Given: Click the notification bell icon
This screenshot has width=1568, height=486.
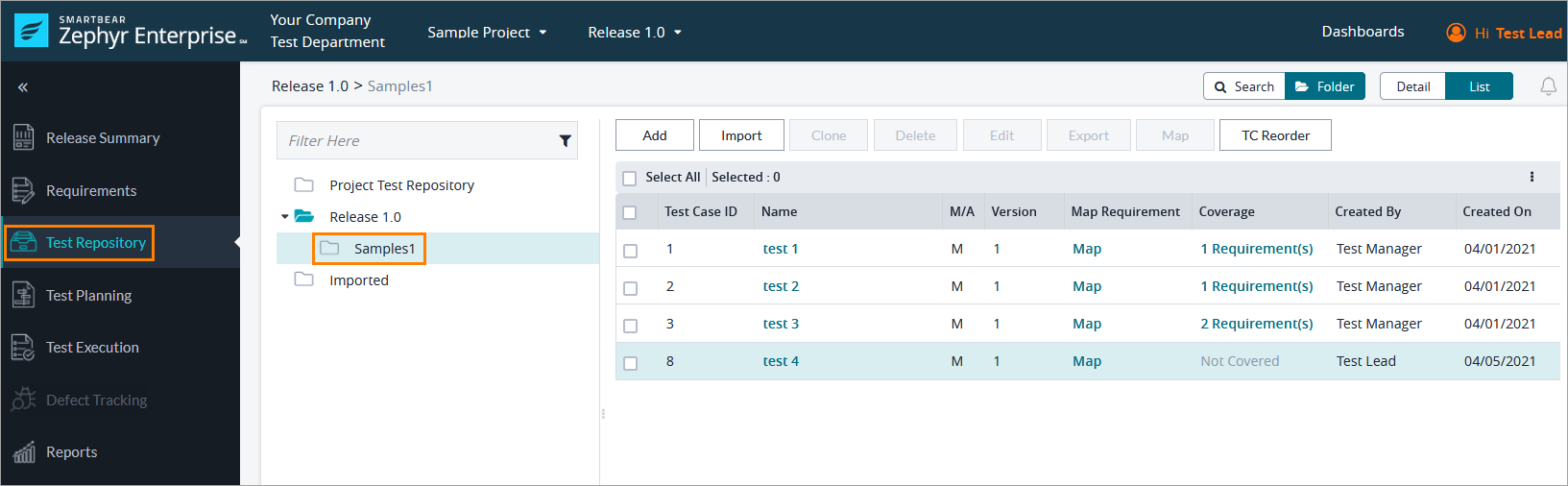Looking at the screenshot, I should (x=1548, y=86).
